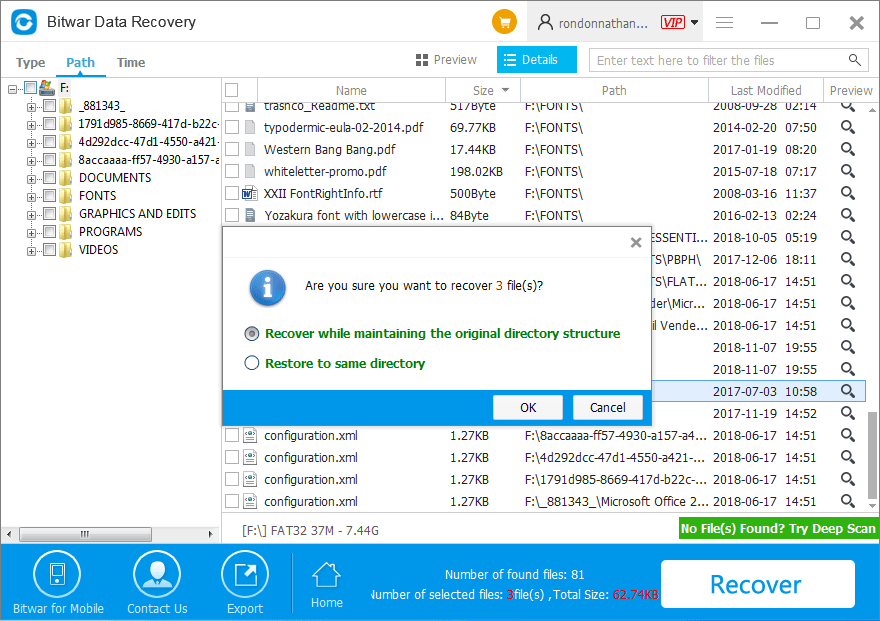Select Recover while maintaining original directory structure

(x=251, y=334)
